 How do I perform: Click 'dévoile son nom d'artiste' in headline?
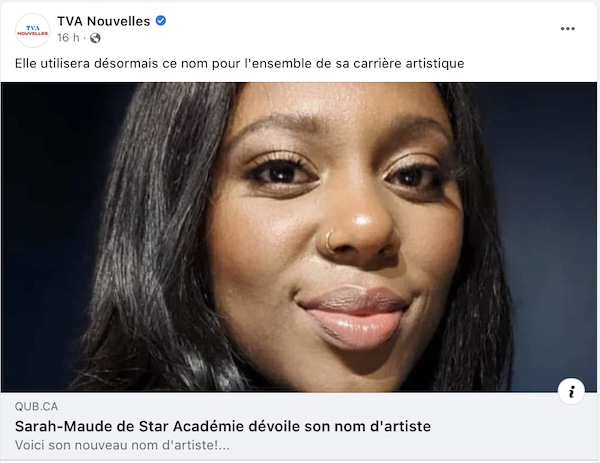pos(340,426)
